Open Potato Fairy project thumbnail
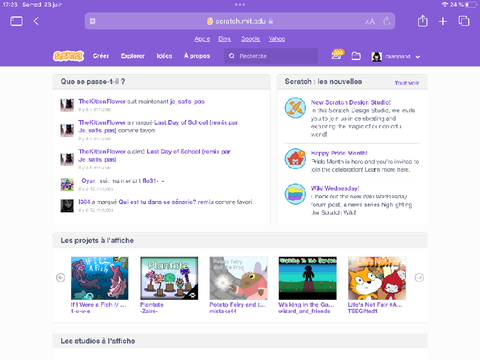This screenshot has height=360, width=480. tap(238, 278)
